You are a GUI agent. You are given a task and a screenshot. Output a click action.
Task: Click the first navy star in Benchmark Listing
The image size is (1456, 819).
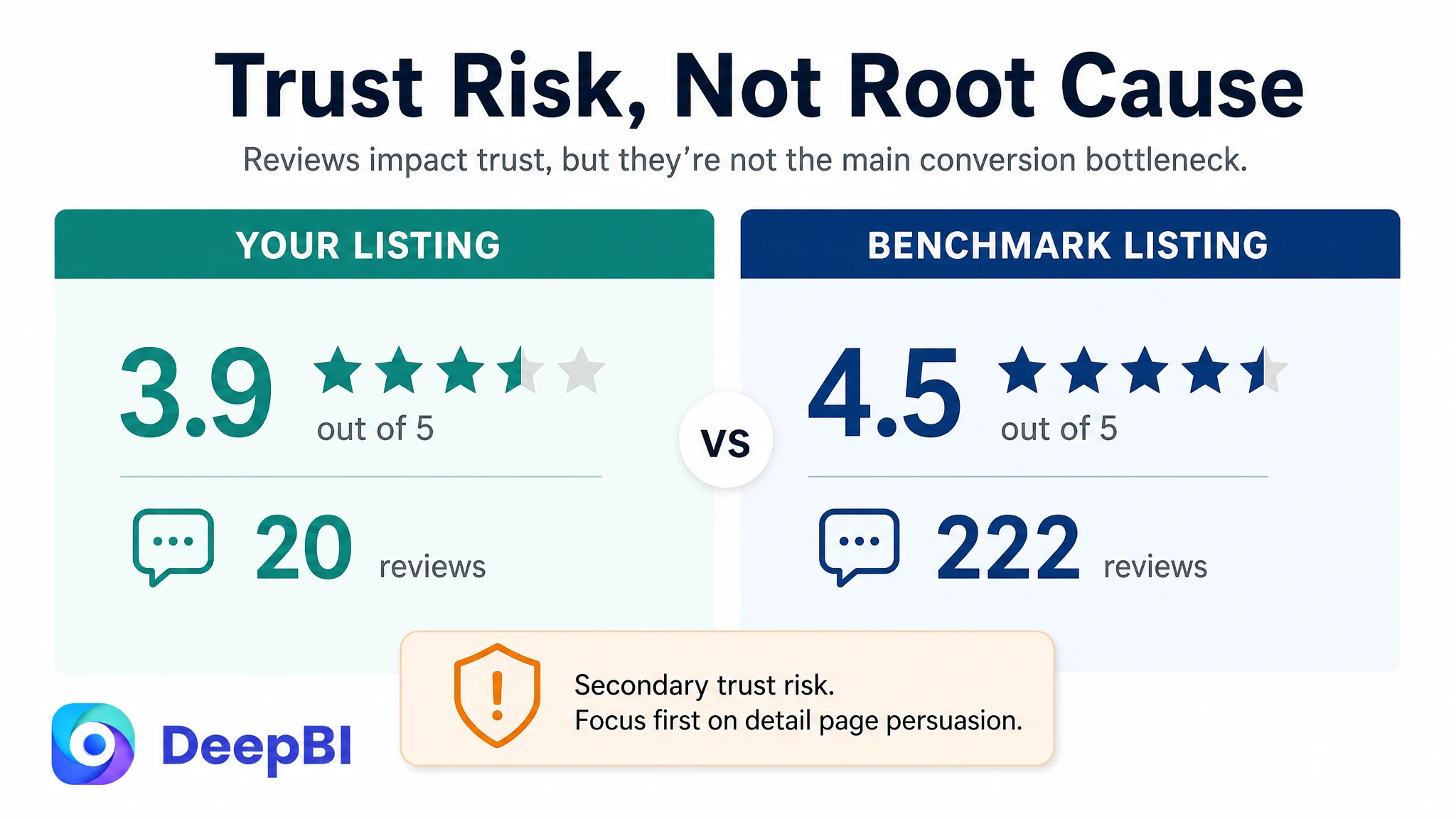(x=1022, y=370)
